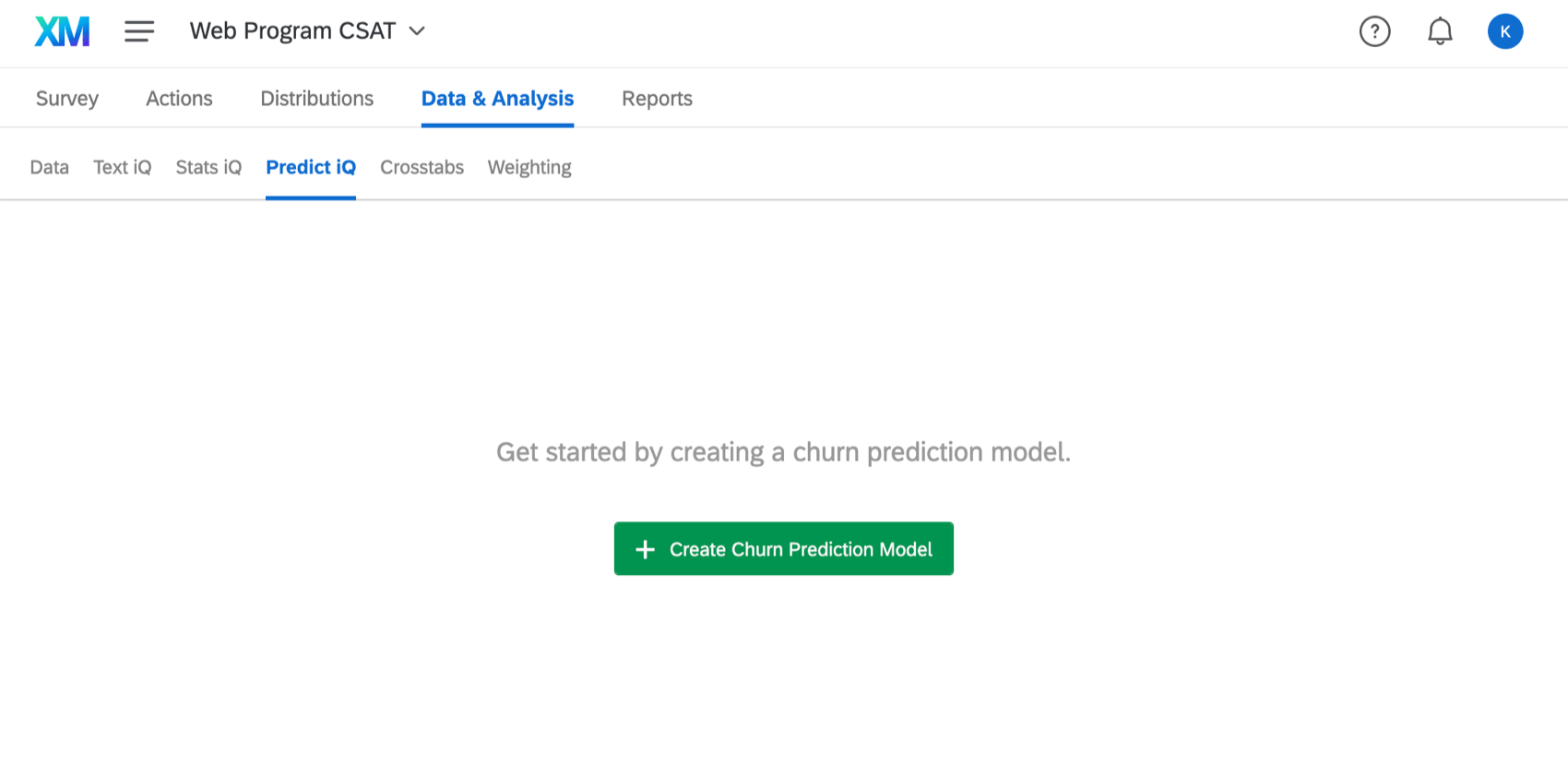Open the account avatar menu
Image resolution: width=1568 pixels, height=777 pixels.
pos(1505,30)
